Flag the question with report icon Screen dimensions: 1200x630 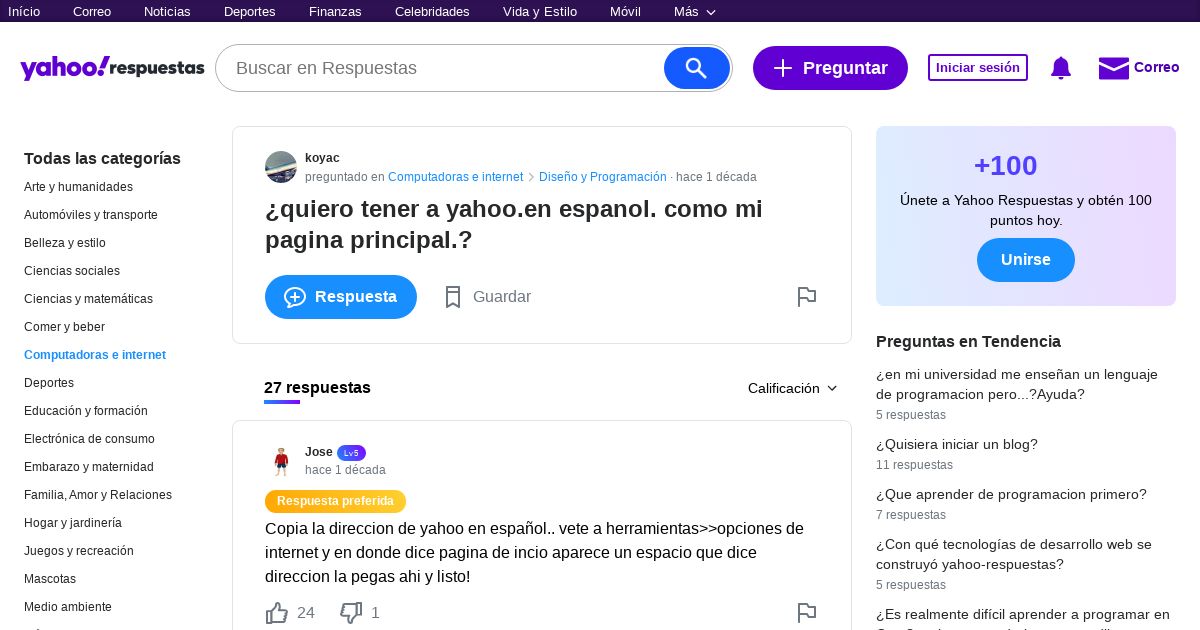[x=807, y=297]
